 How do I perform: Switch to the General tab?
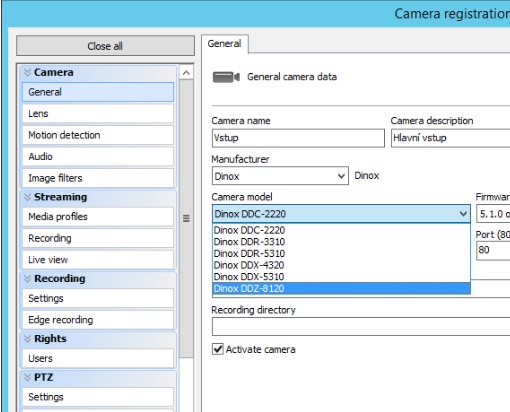[224, 44]
